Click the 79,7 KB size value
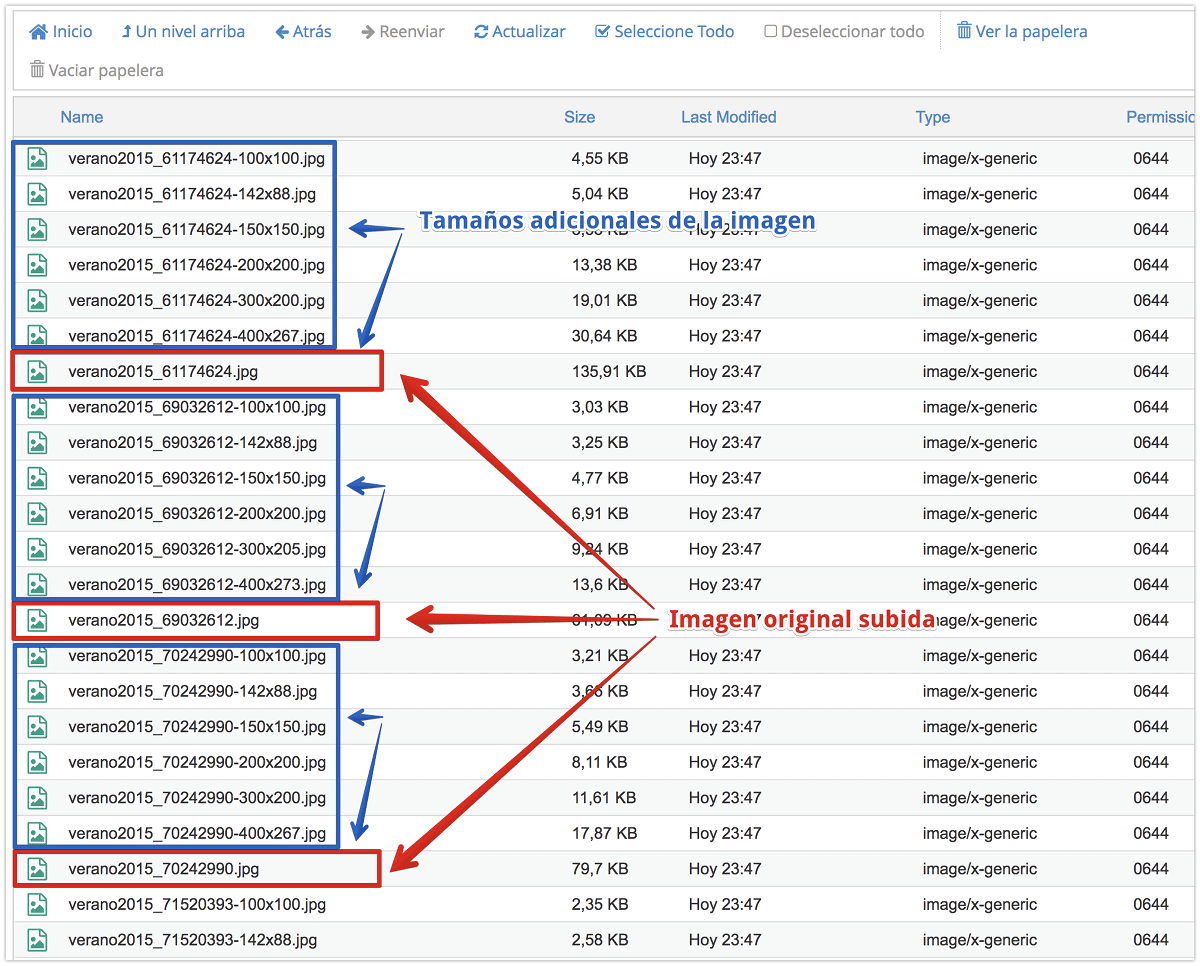Viewport: 1200px width, 966px height. [600, 869]
